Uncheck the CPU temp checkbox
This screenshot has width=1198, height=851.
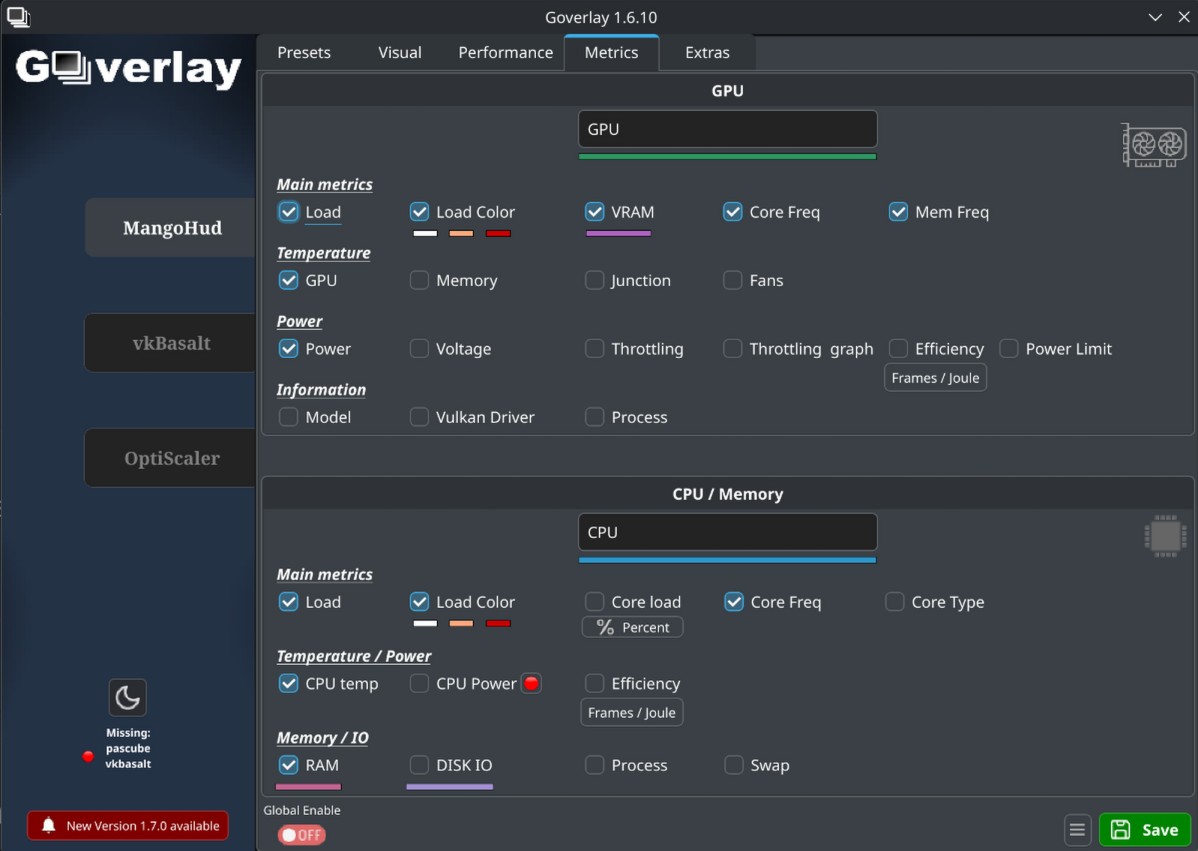(288, 684)
